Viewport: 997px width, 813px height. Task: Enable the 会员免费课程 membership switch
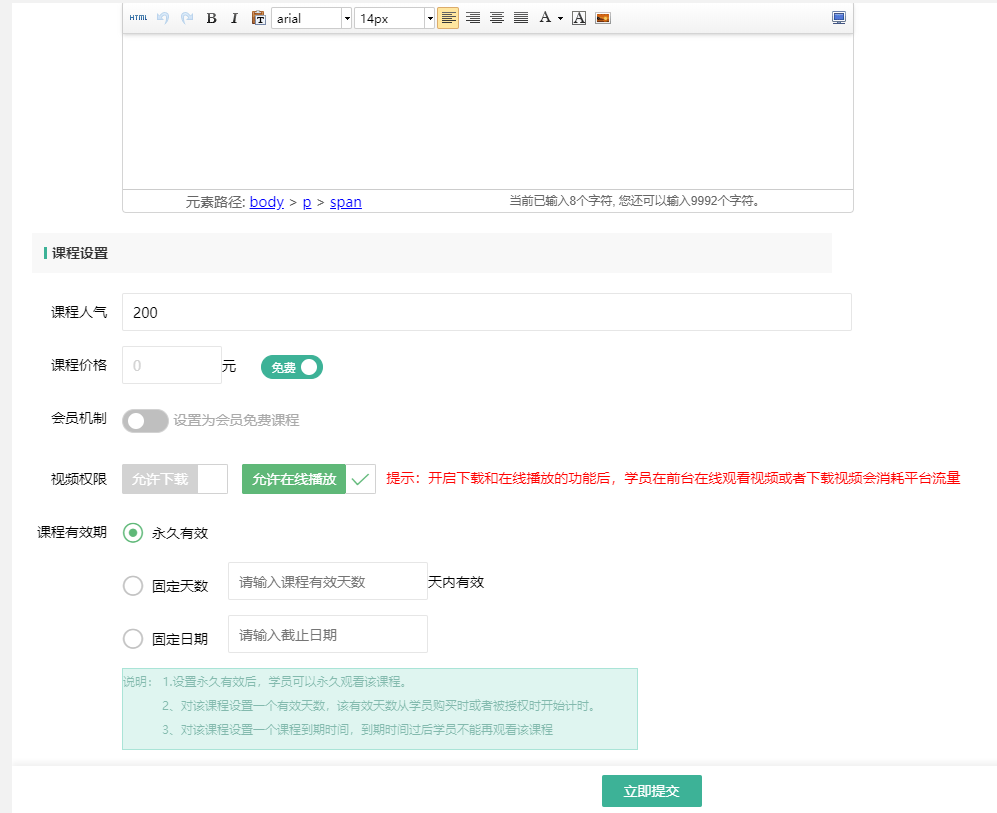[x=145, y=421]
